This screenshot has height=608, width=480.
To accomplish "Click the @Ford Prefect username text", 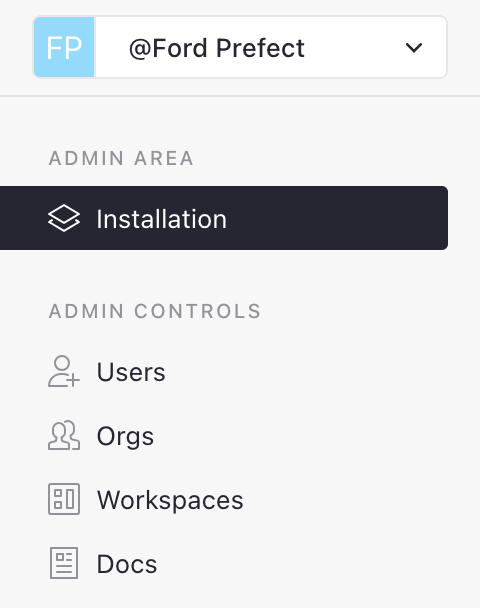I will pos(217,48).
